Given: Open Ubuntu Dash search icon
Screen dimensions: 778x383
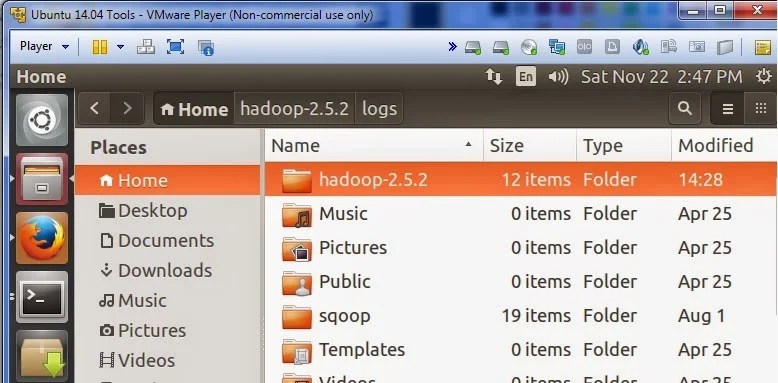Looking at the screenshot, I should tap(42, 120).
